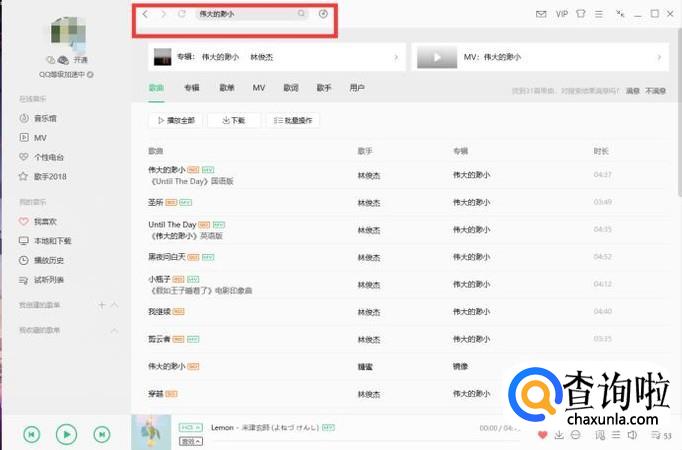Click the 播放全部 button
This screenshot has width=682, height=450.
[176, 120]
